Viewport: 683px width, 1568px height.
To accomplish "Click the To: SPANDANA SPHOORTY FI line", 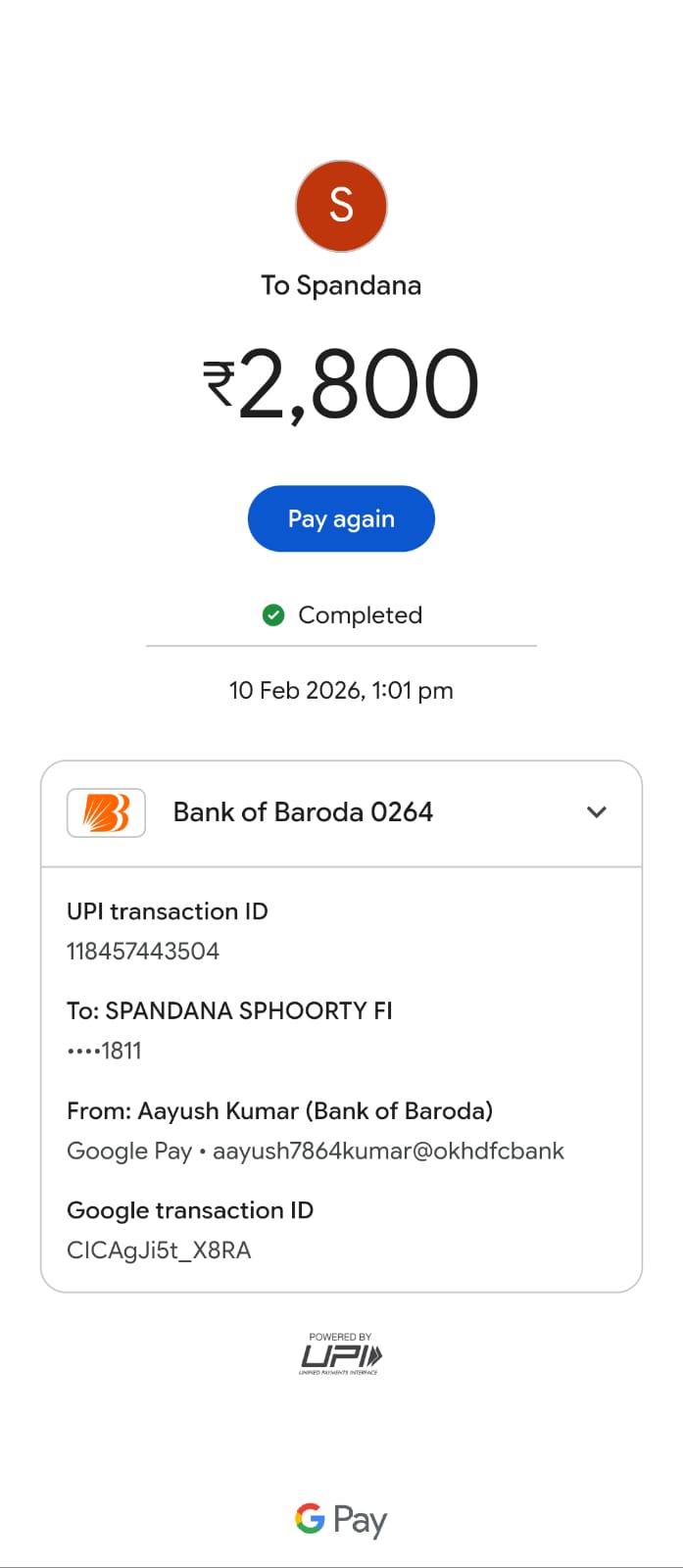I will 229,1011.
